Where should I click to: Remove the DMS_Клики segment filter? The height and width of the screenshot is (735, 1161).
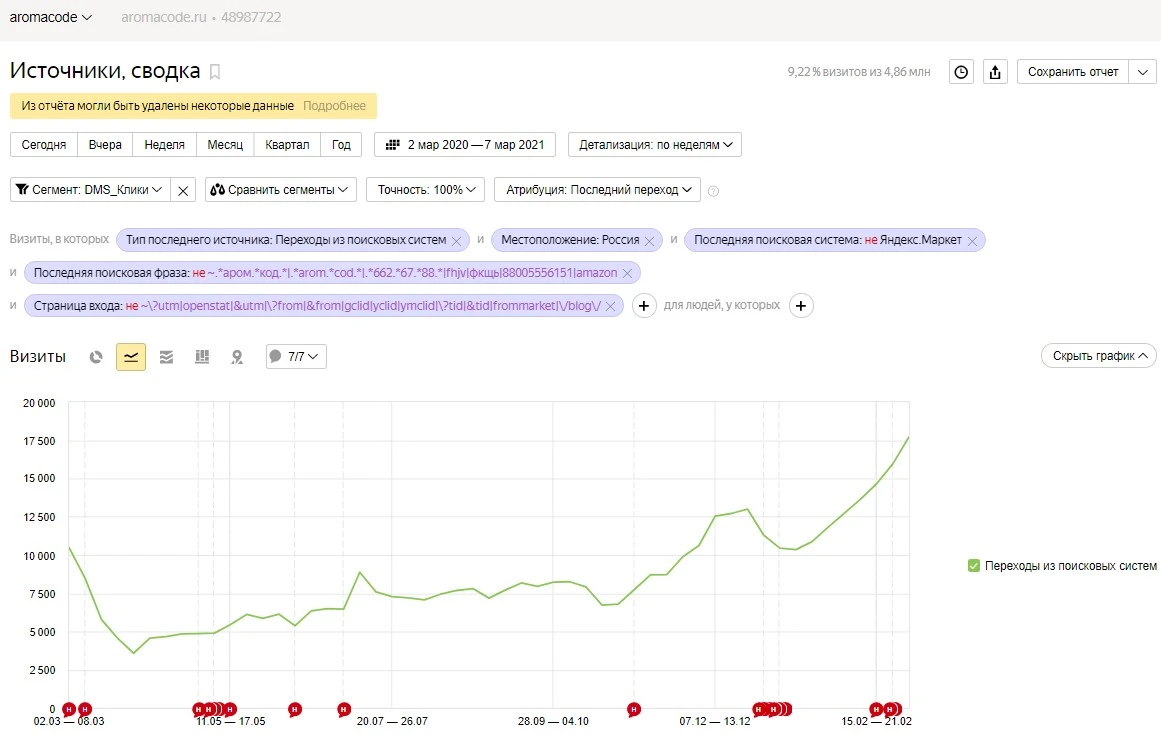pos(183,190)
